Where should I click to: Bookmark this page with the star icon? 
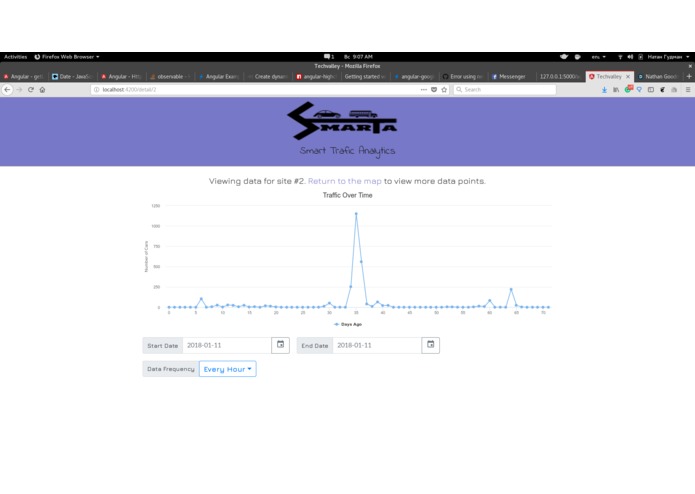click(x=444, y=89)
